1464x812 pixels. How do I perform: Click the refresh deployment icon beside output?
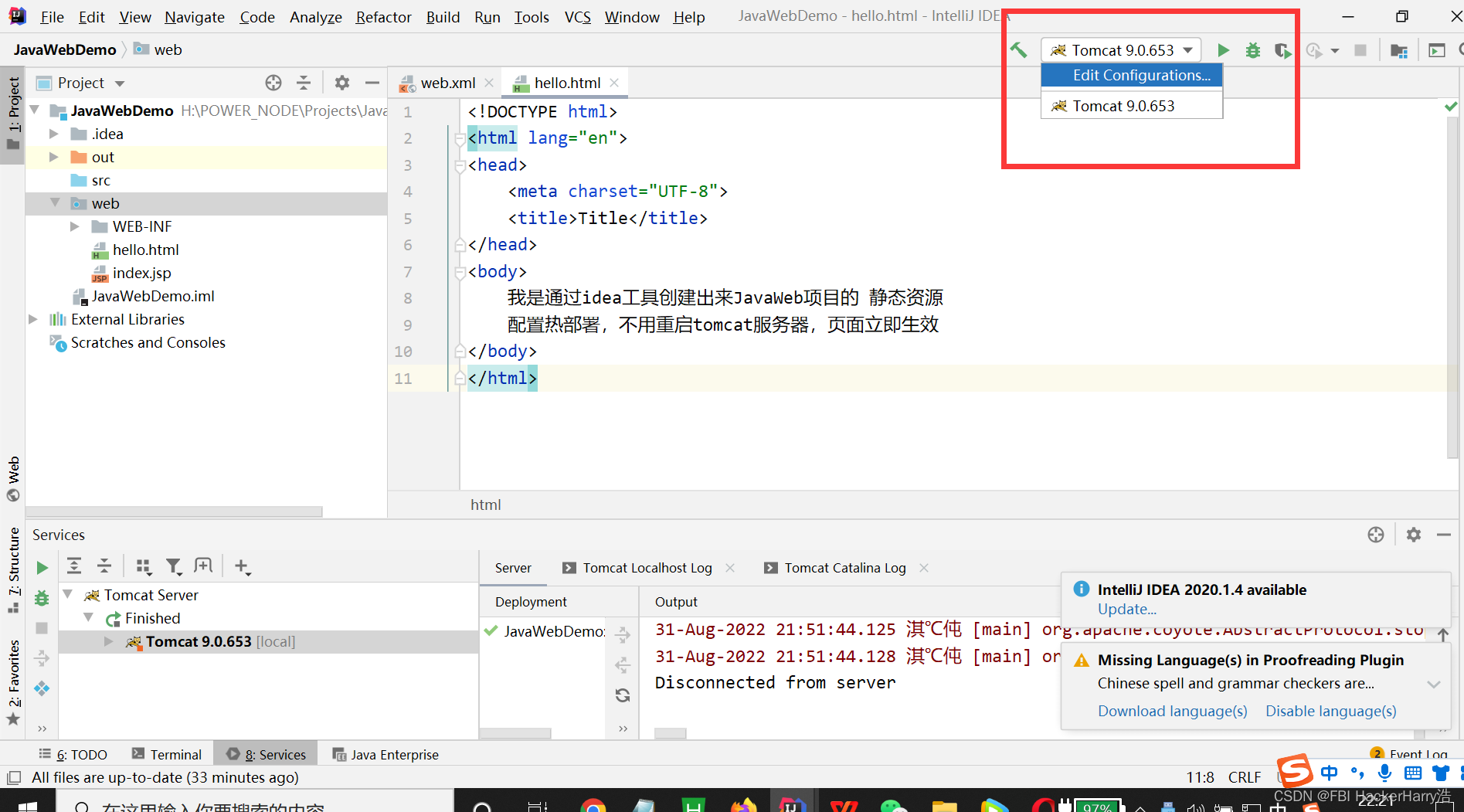[623, 695]
